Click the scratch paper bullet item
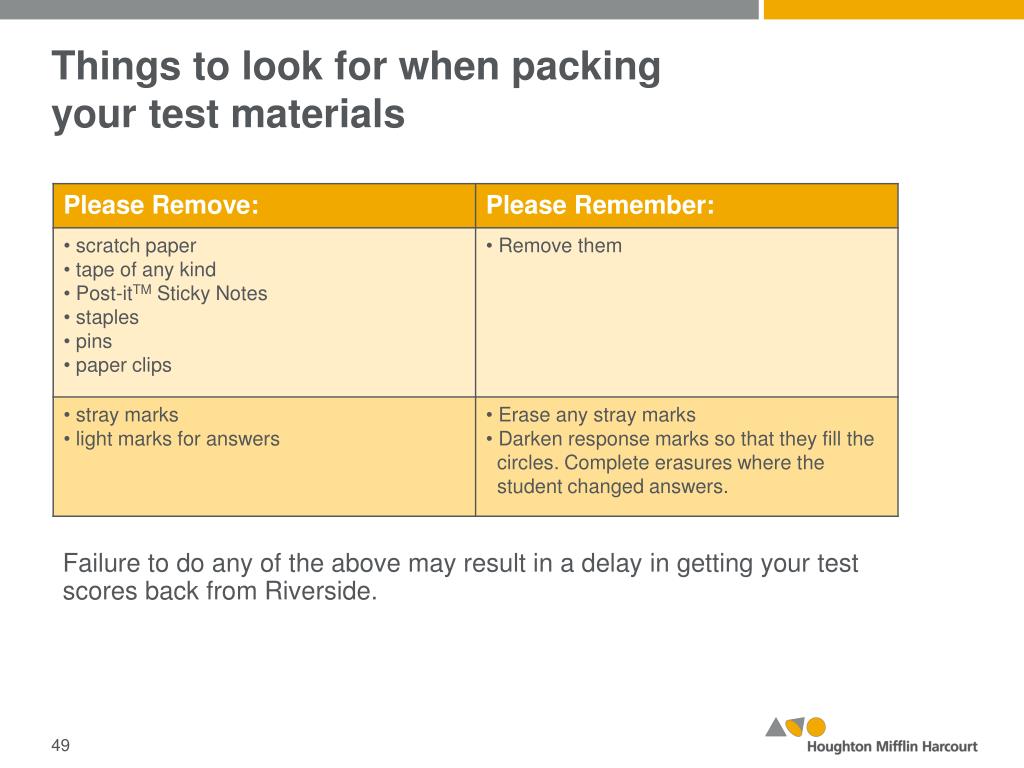 (130, 246)
